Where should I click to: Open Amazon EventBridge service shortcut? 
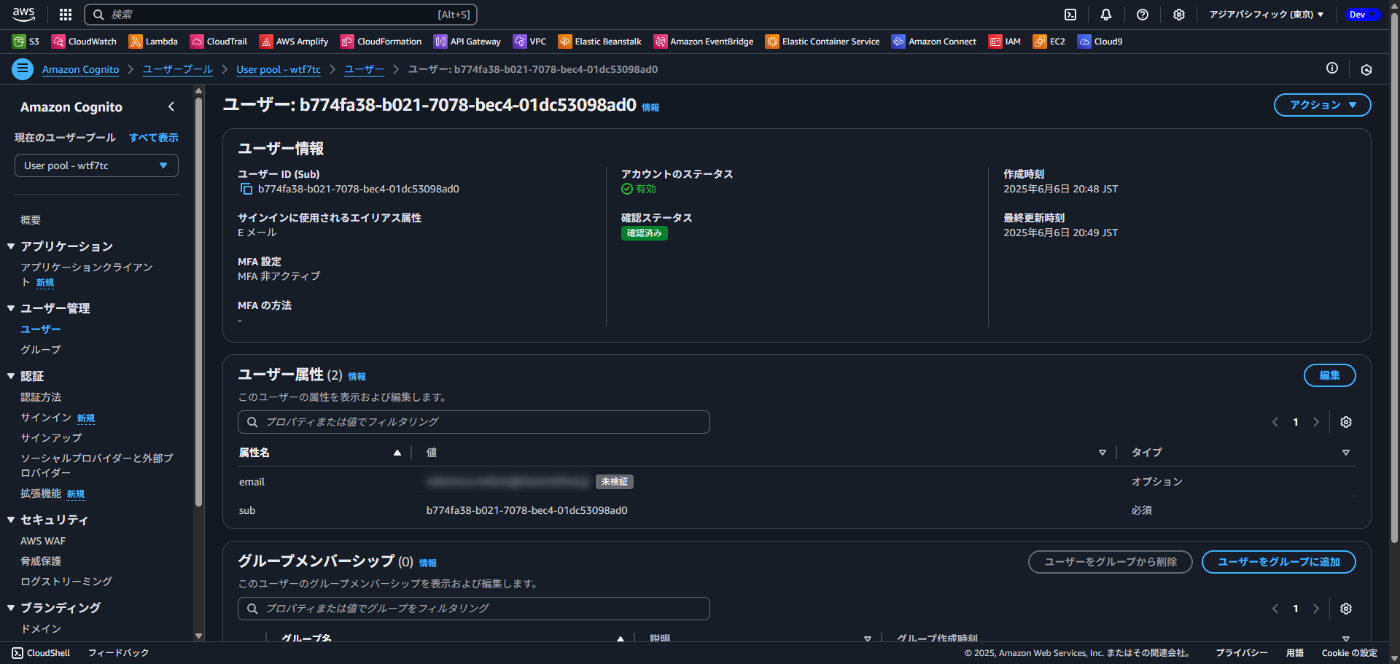pos(704,42)
